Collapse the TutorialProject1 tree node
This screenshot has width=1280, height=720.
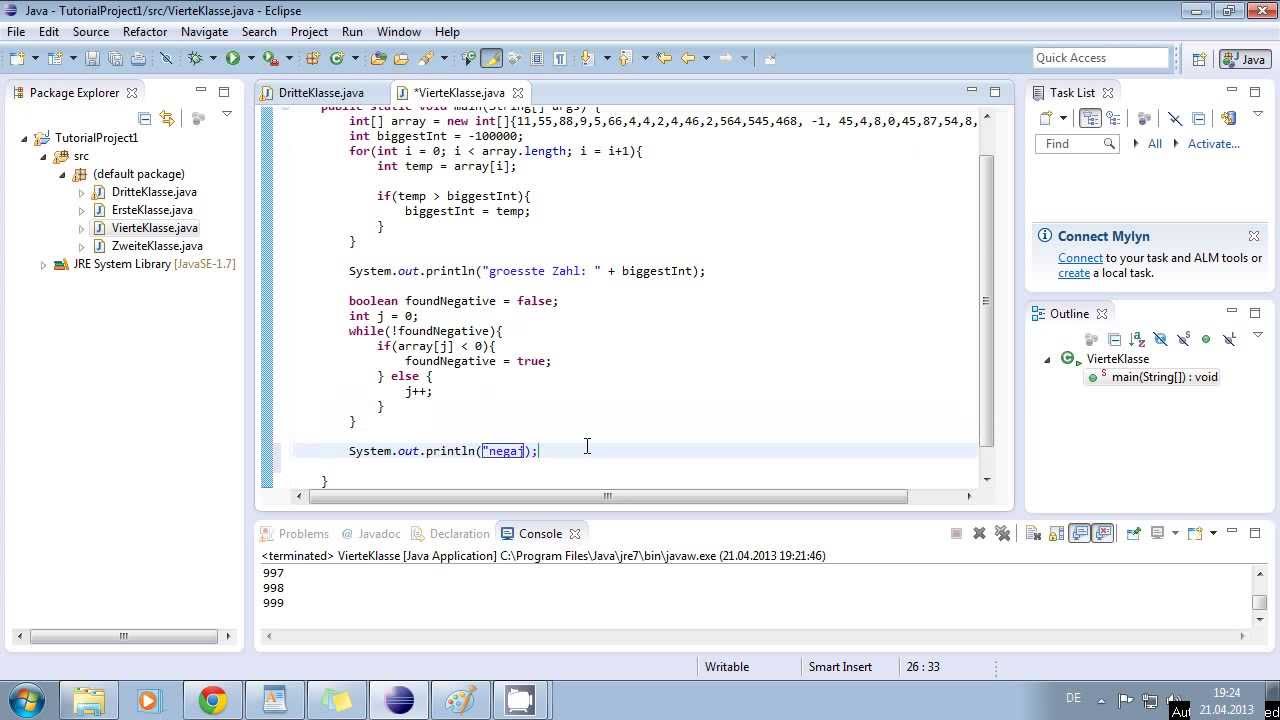[x=25, y=139]
